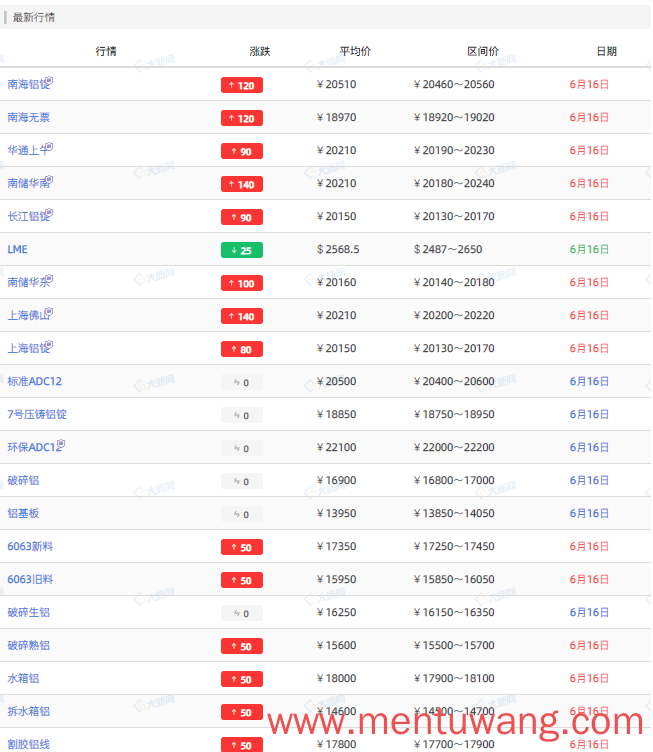Open the 上海佛山 quote link
Screen dimensions: 653x752
28,316
